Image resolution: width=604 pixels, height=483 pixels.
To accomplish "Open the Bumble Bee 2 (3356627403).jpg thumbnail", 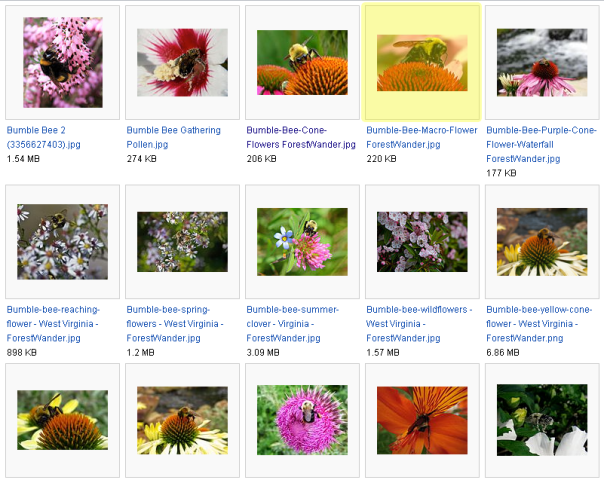I will tap(63, 62).
